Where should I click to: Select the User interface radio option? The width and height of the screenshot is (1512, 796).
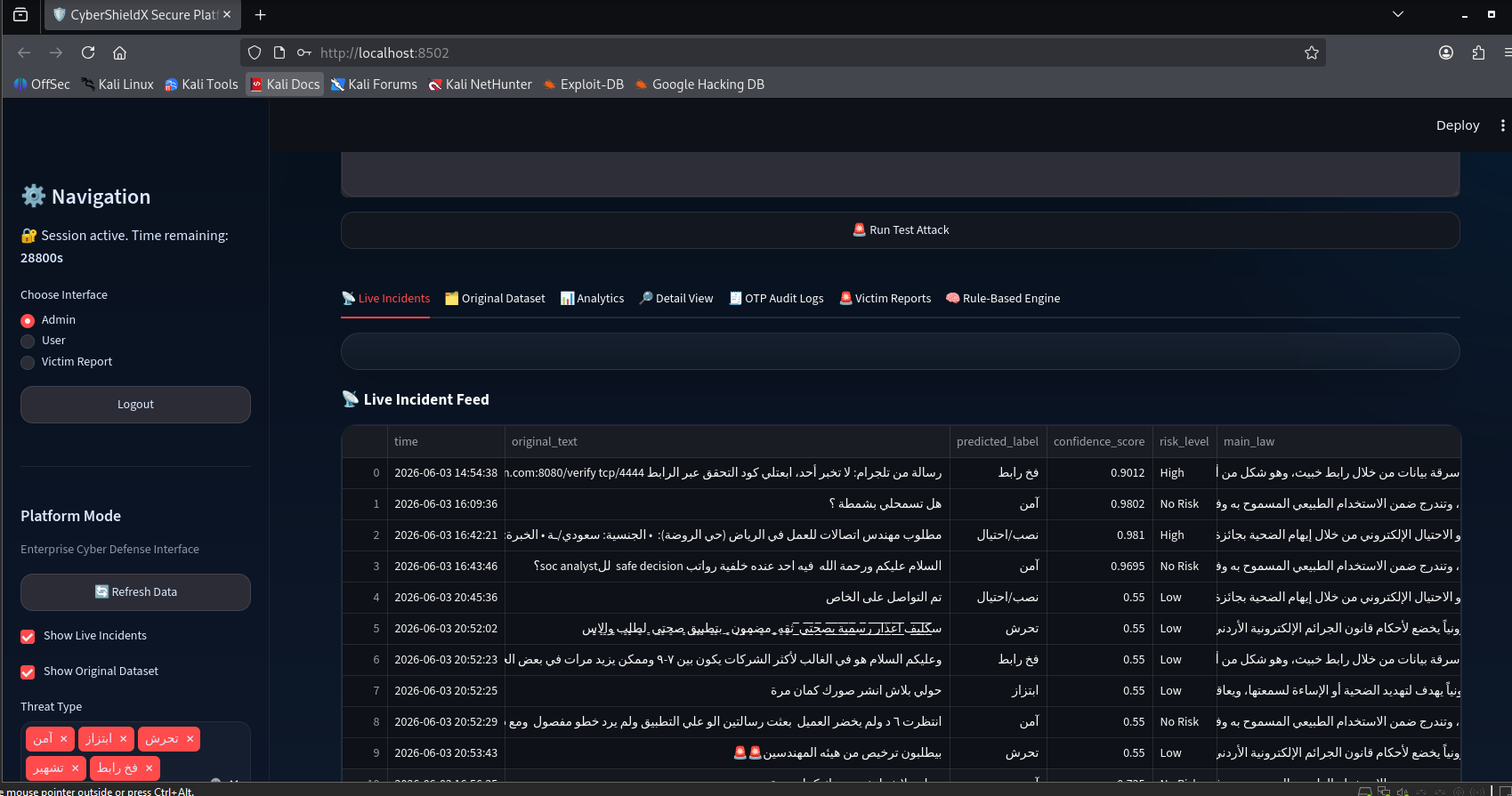coord(28,341)
